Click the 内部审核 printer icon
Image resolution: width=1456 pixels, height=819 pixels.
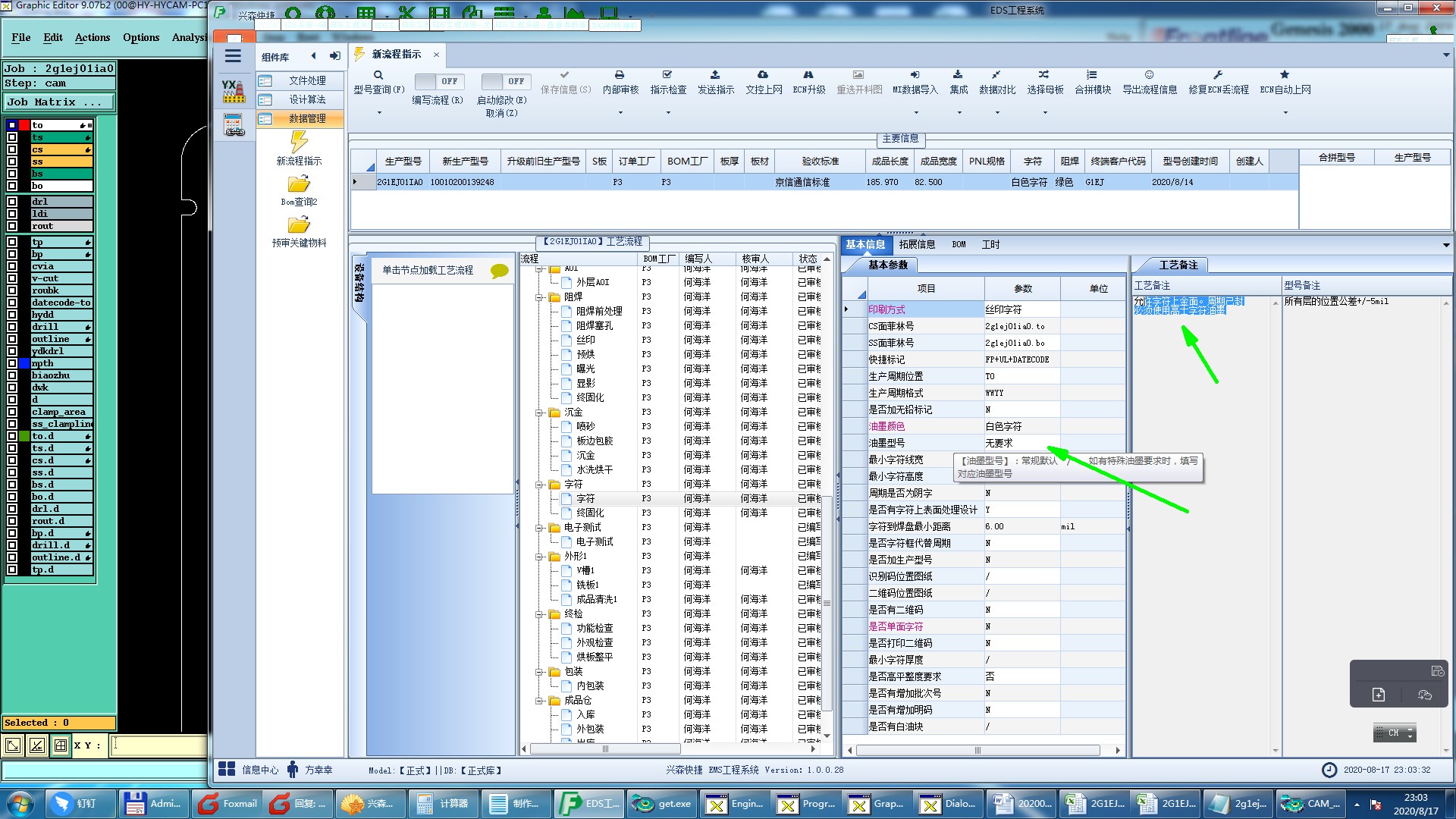click(x=620, y=75)
